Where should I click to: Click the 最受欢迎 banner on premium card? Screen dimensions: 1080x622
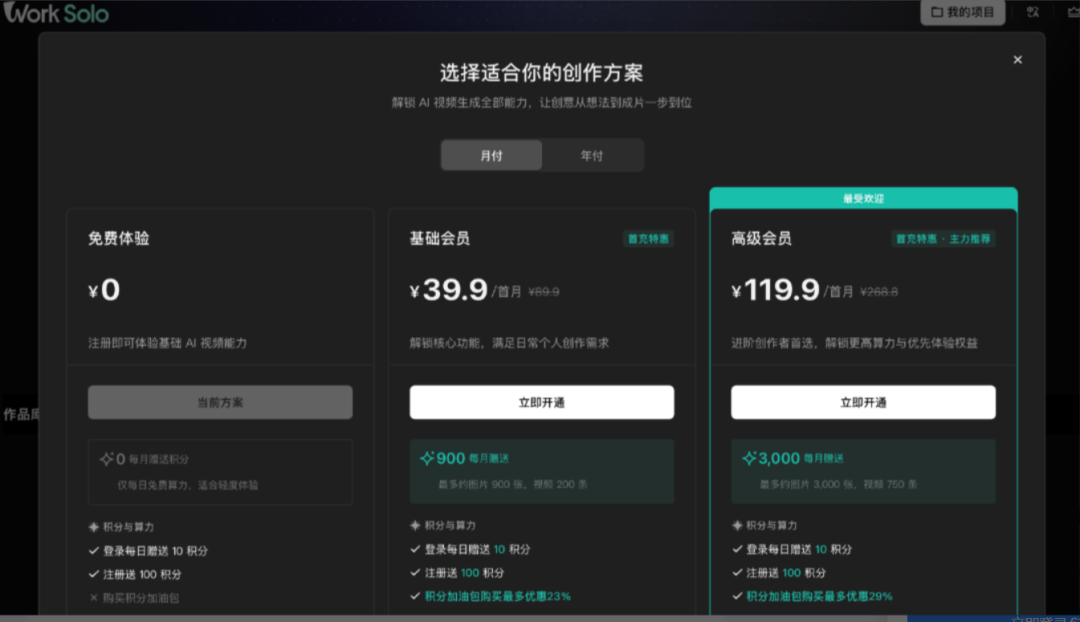point(863,198)
